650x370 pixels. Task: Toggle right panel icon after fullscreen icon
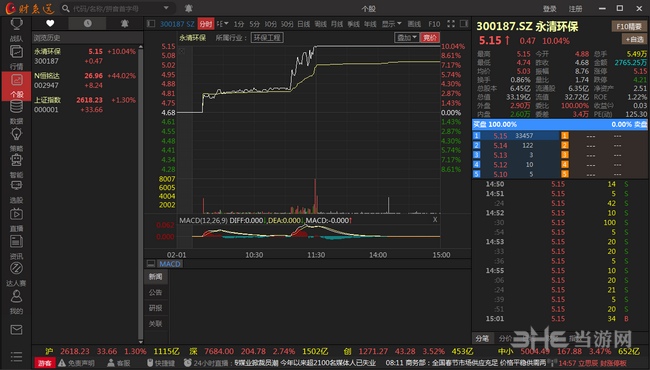pos(464,24)
